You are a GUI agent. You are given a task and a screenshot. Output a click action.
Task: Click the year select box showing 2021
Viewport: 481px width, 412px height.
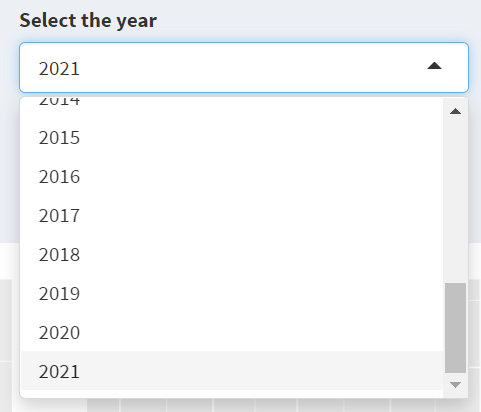[244, 67]
